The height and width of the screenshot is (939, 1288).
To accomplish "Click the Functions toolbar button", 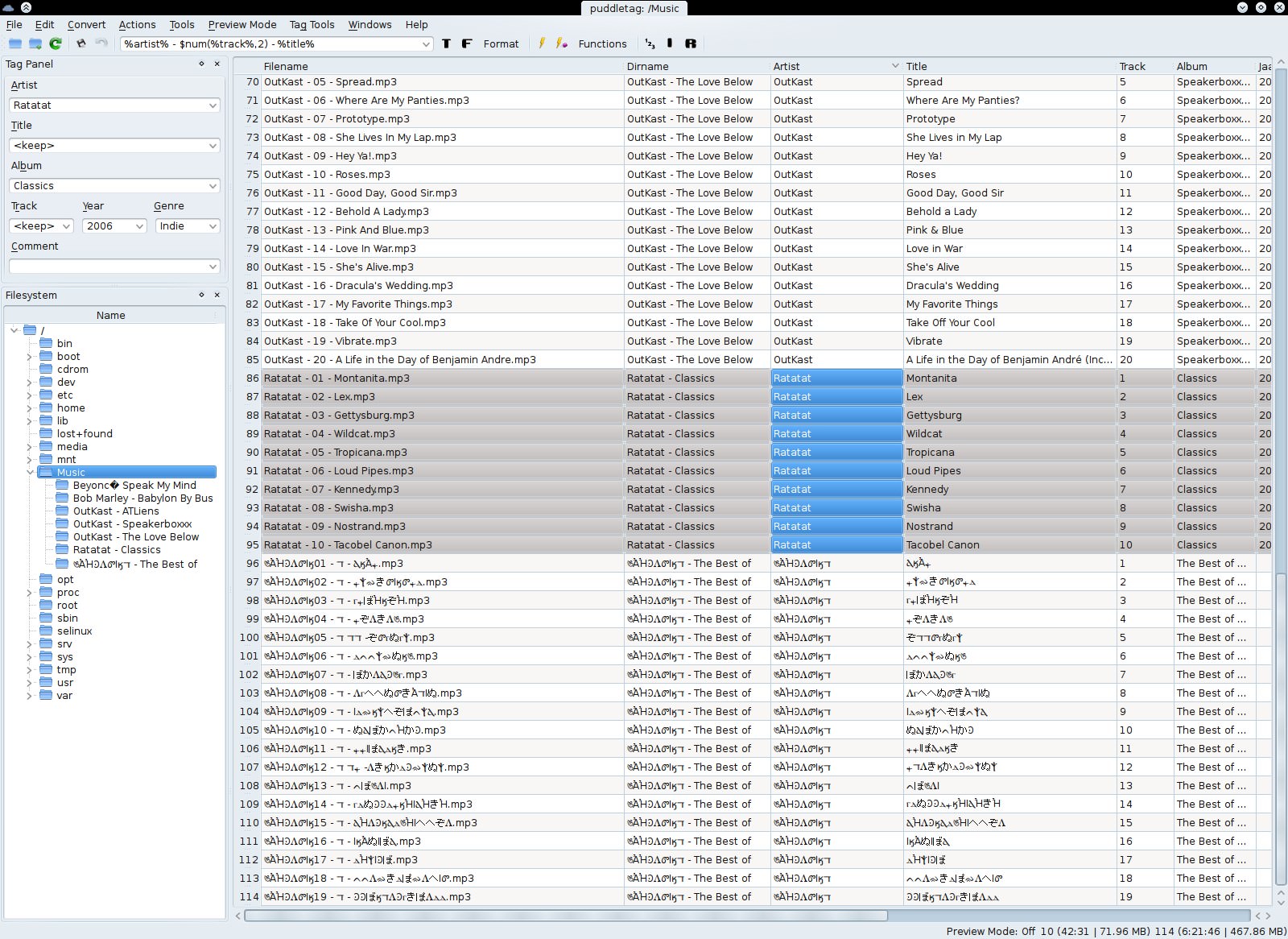I will [x=601, y=43].
